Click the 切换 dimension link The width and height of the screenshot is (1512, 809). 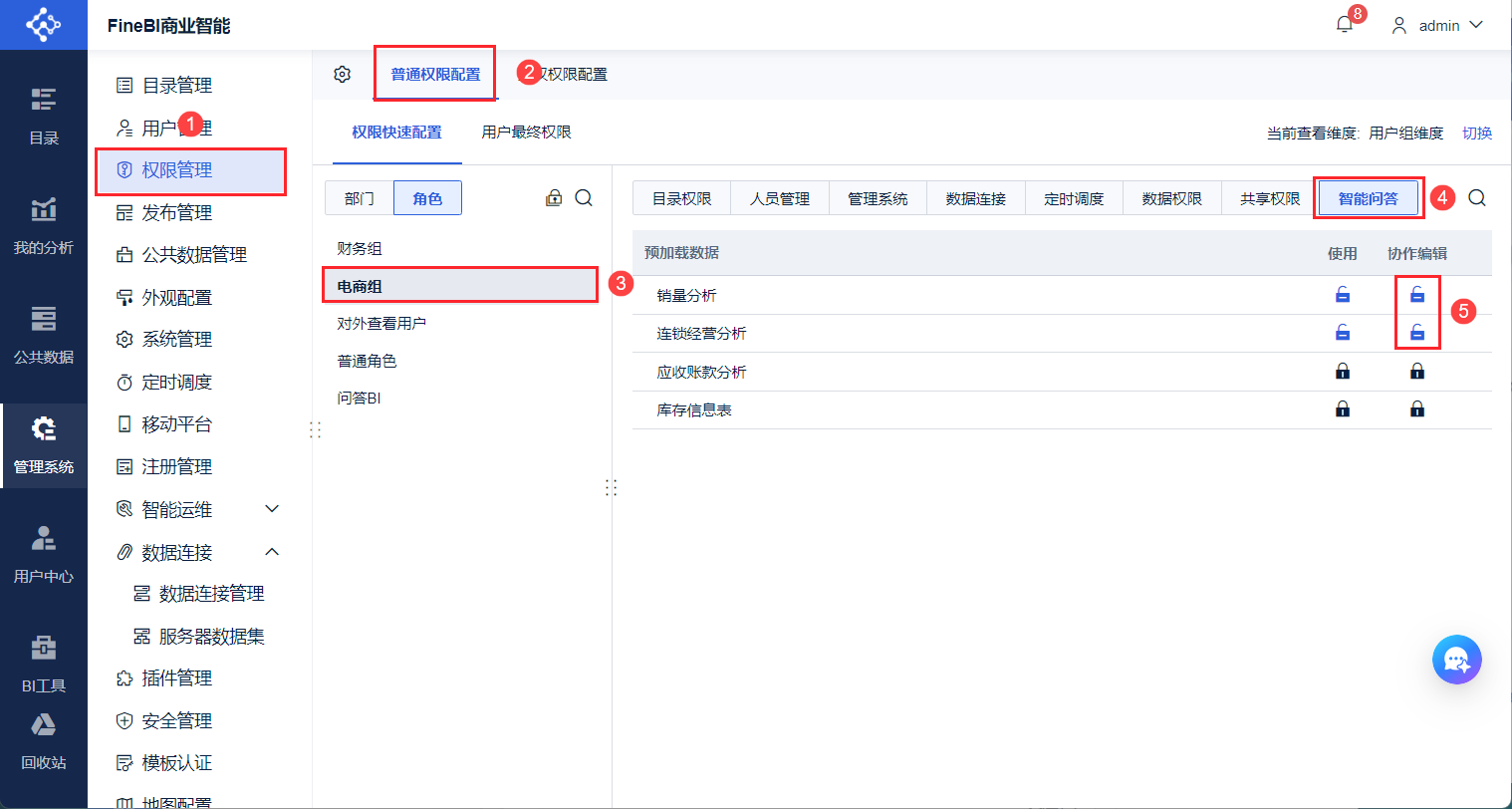1477,134
